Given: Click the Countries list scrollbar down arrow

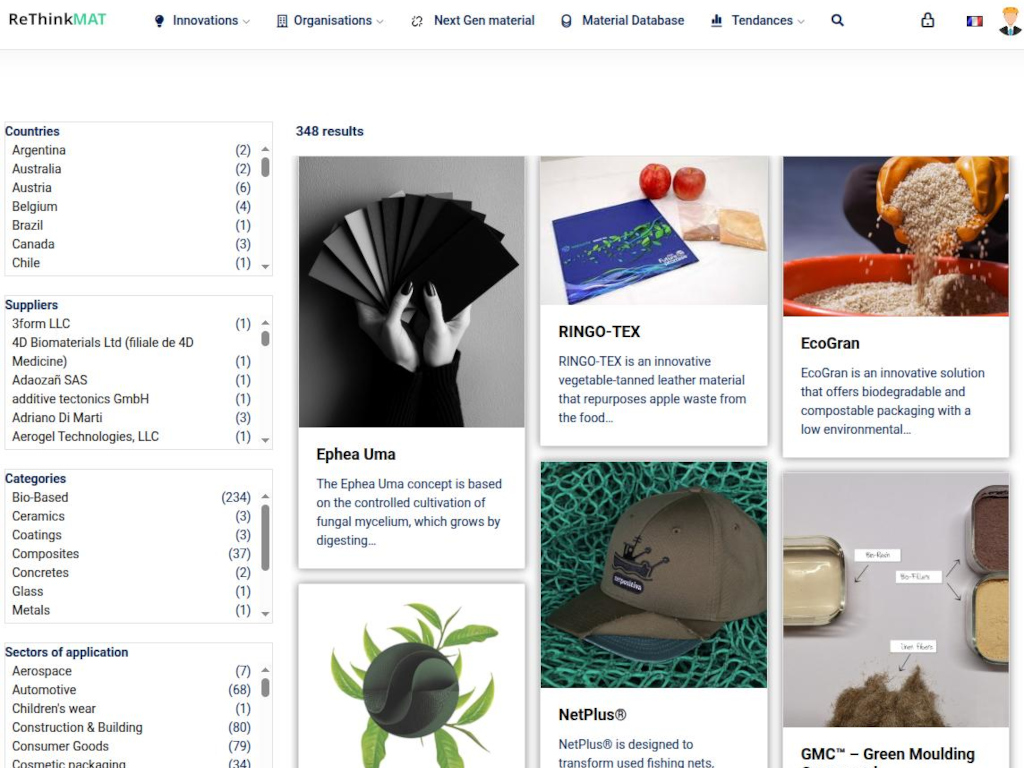Looking at the screenshot, I should tap(265, 266).
